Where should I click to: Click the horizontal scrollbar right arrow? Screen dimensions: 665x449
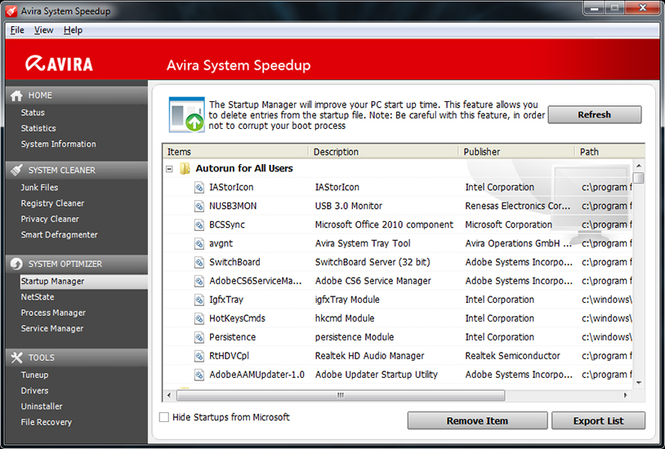(x=625, y=395)
